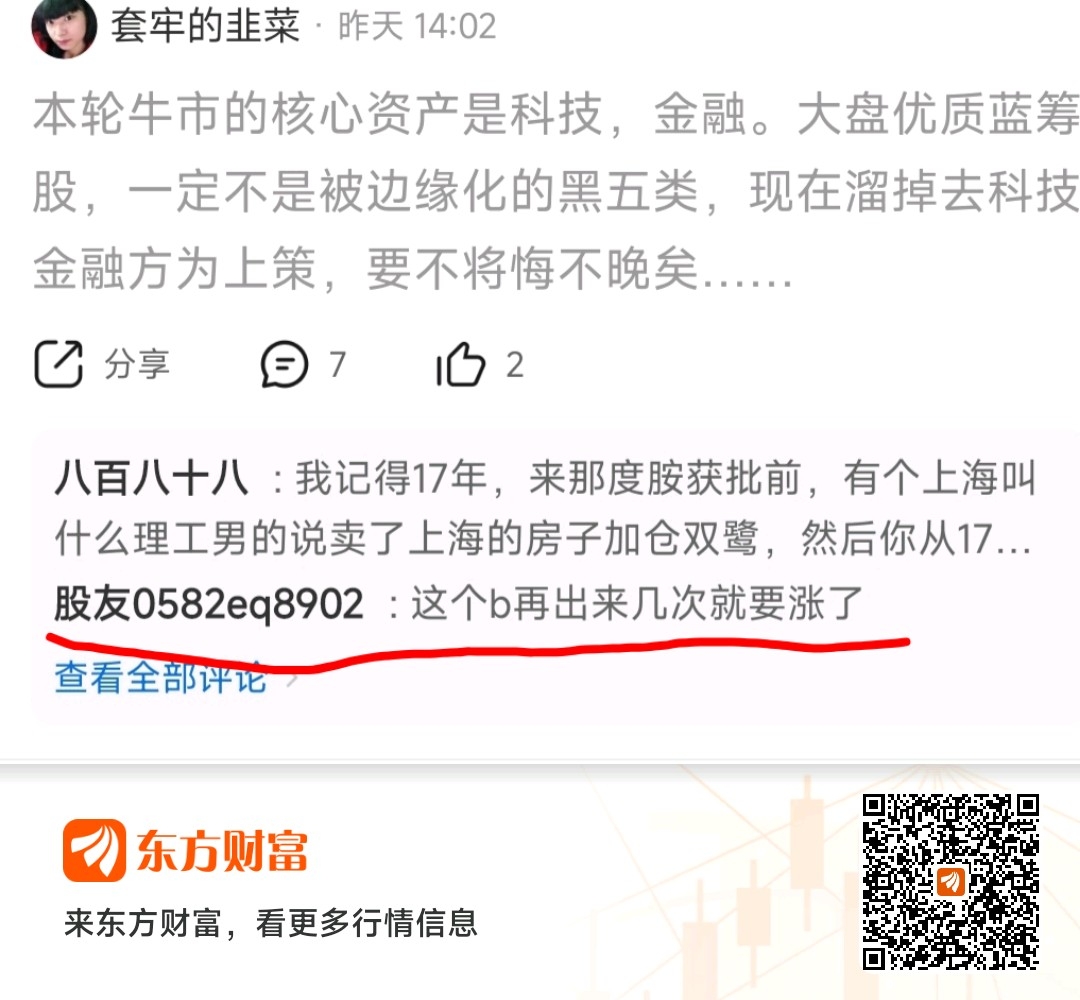Tap slogan 来东方财富，看更多行情信息

(271, 923)
